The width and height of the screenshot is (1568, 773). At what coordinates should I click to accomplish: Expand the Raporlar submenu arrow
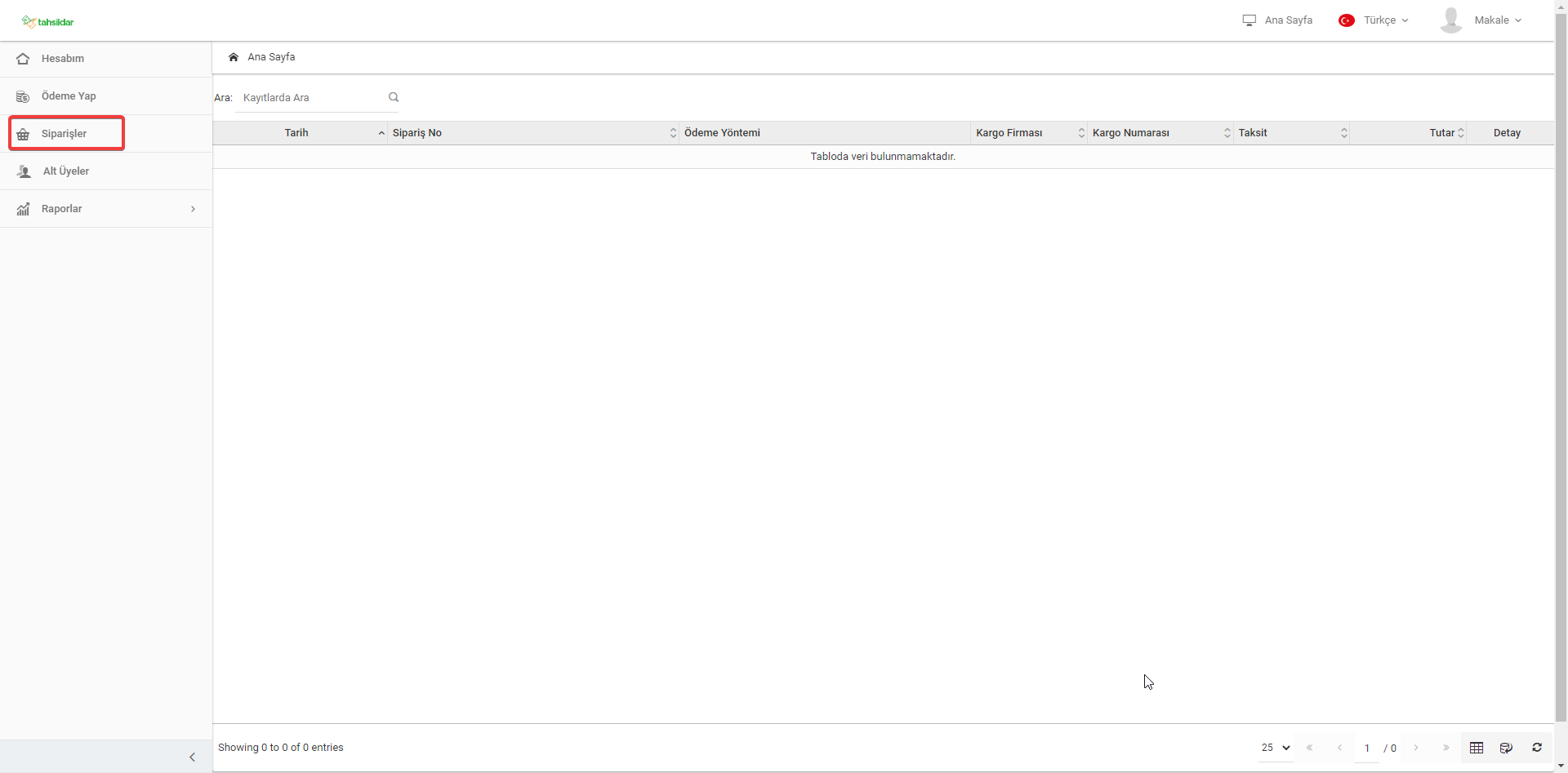193,209
